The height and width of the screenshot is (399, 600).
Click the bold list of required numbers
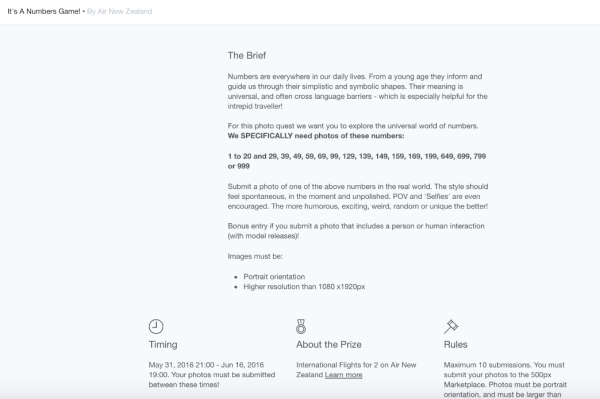pyautogui.click(x=357, y=161)
